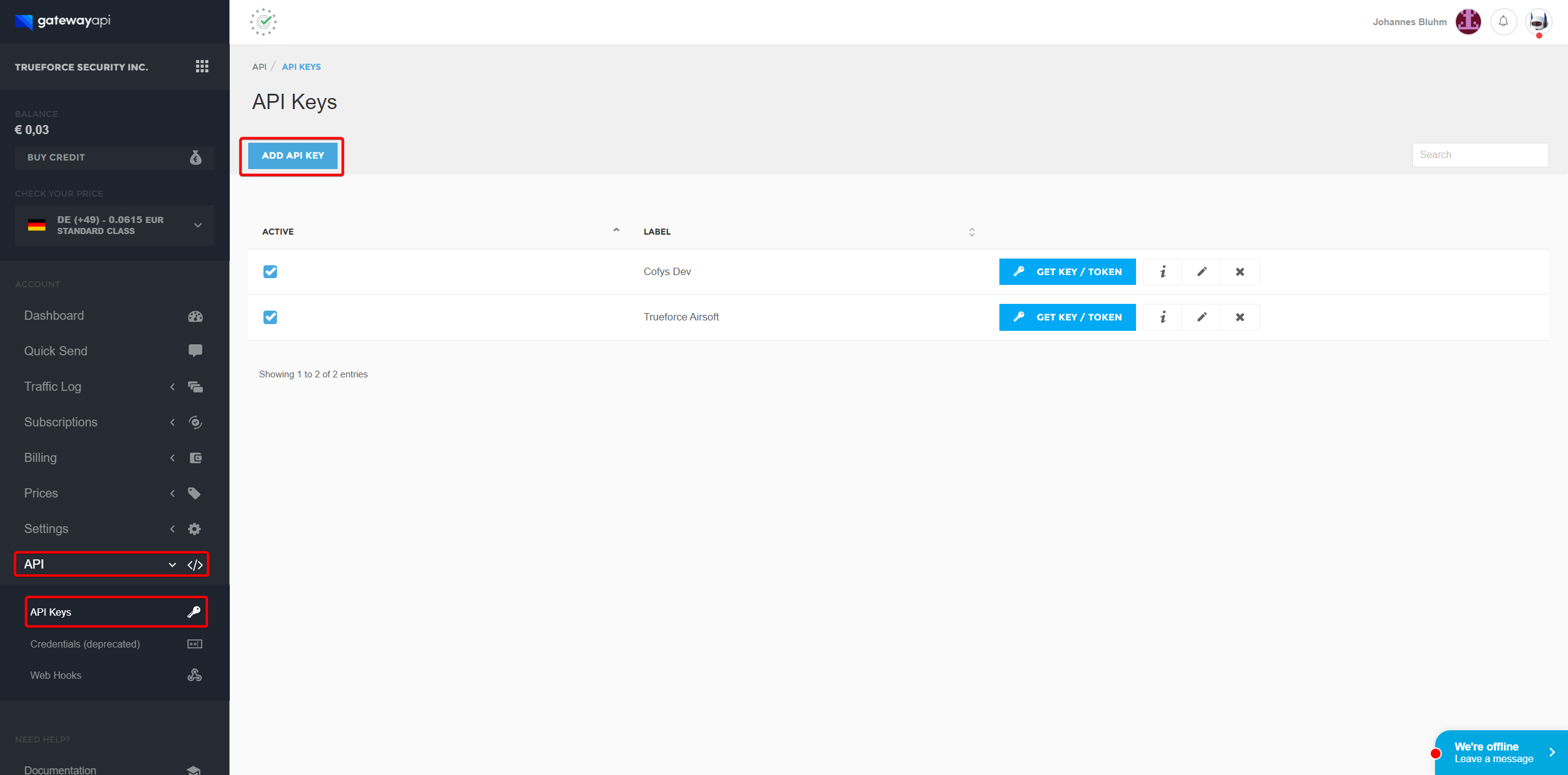1568x775 pixels.
Task: Edit the Trueforce Airsoft key with pencil icon
Action: pos(1201,317)
